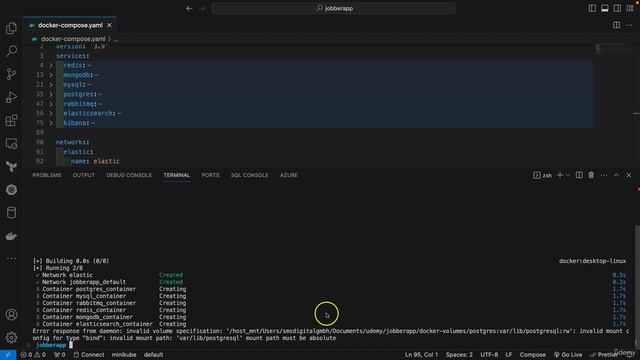The height and width of the screenshot is (360, 640).
Task: Open Run and Debug view
Action: (11, 97)
